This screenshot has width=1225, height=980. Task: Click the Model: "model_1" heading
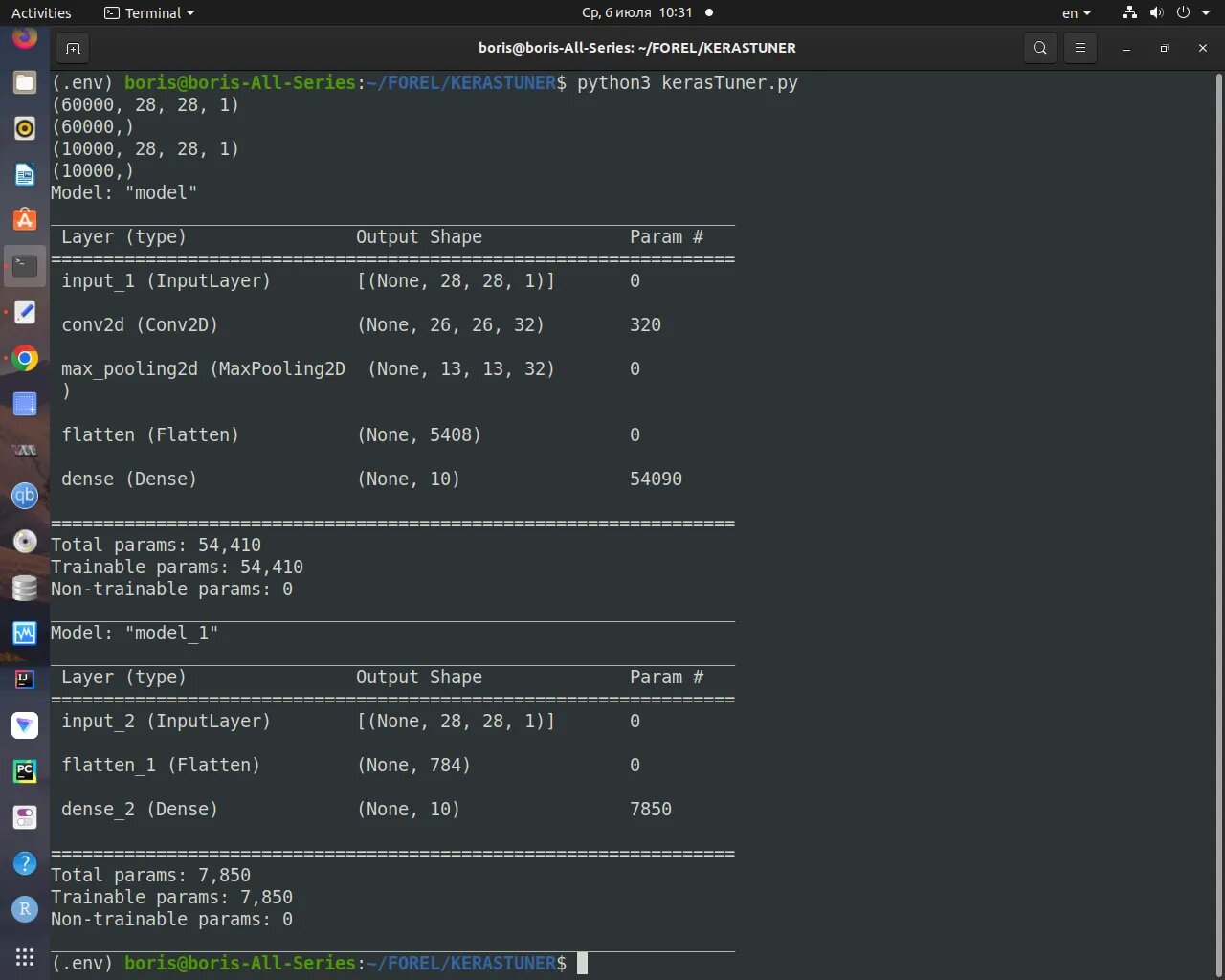135,633
